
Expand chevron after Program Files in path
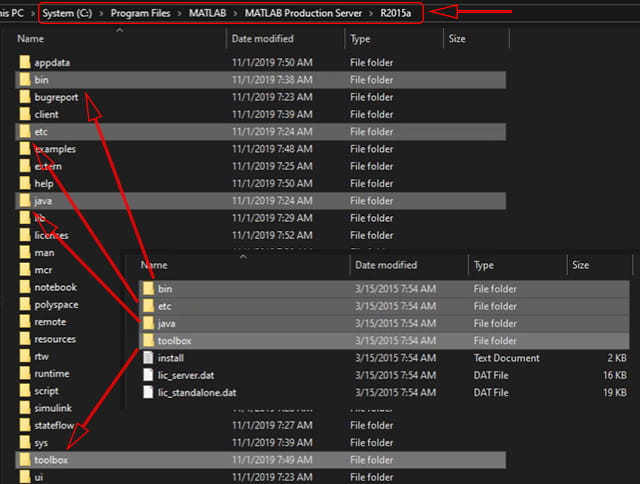click(x=179, y=13)
